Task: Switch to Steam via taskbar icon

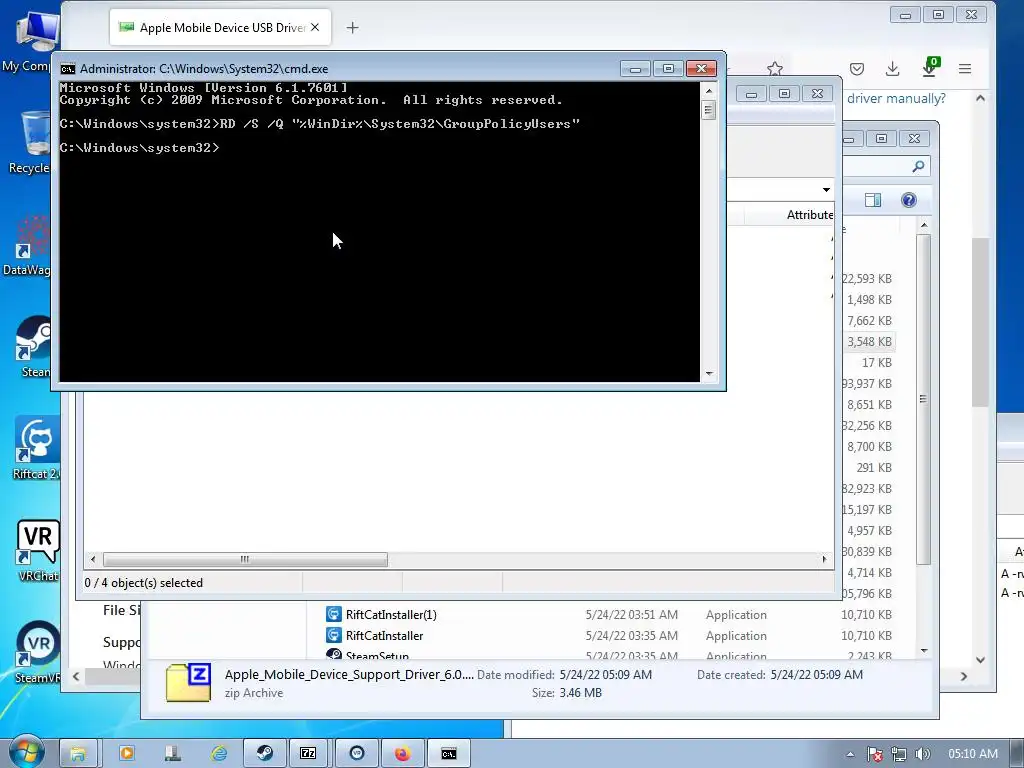Action: coord(264,754)
